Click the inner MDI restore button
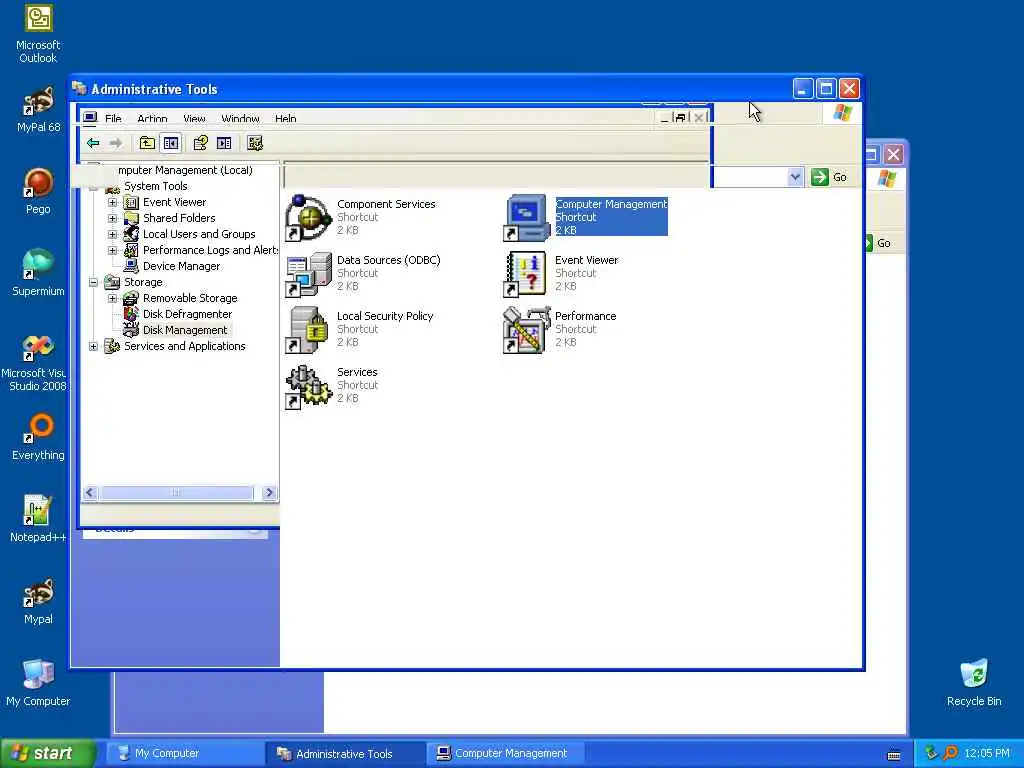The height and width of the screenshot is (768, 1024). pyautogui.click(x=680, y=118)
